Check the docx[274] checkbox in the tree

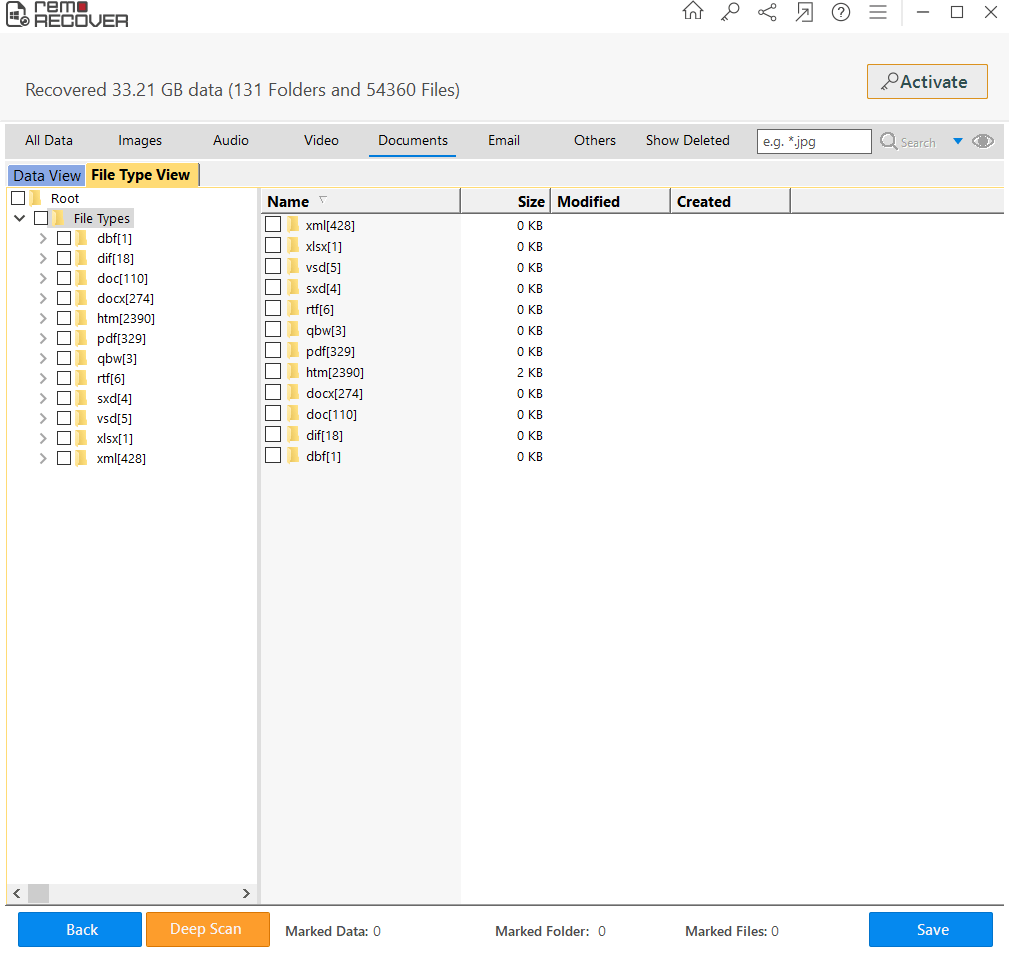[x=64, y=298]
